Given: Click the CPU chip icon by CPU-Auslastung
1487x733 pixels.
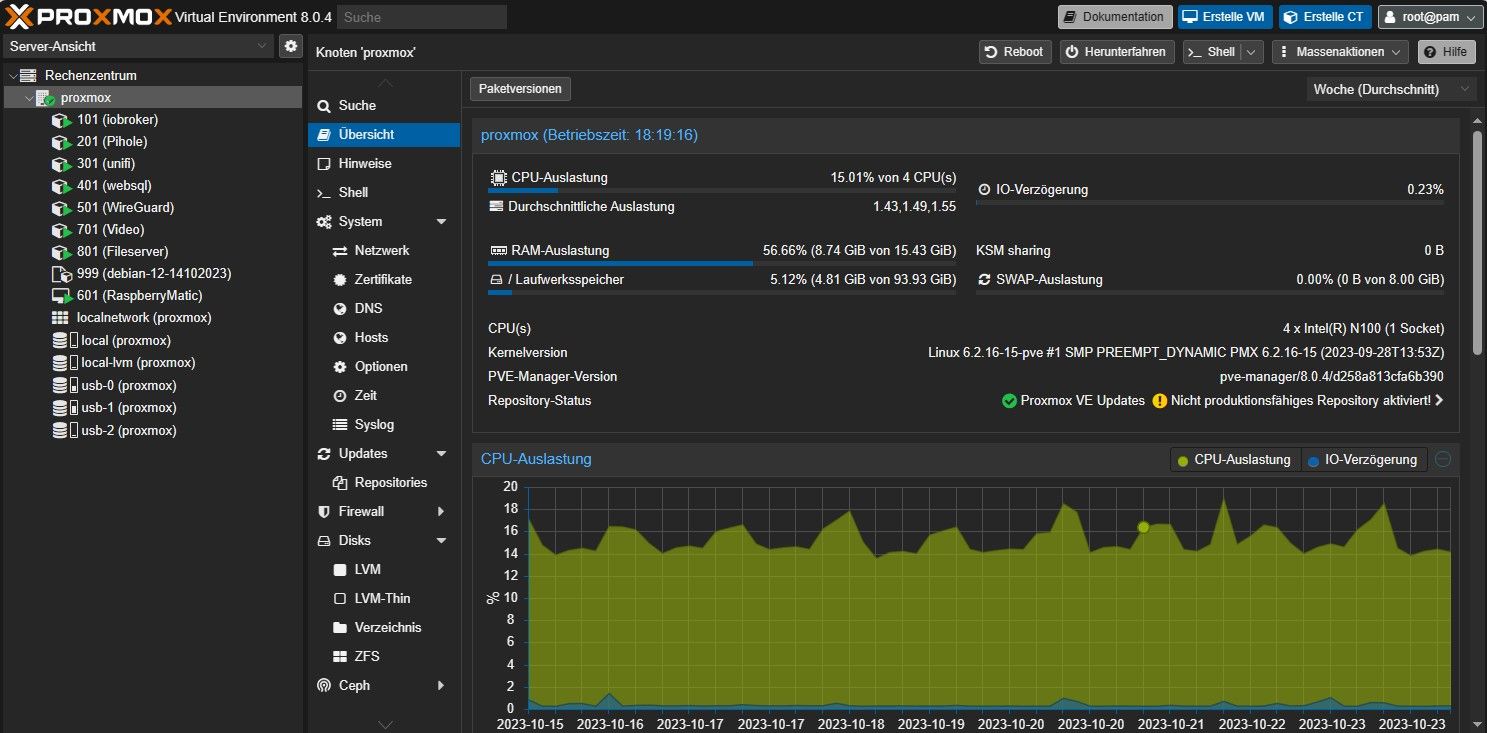Looking at the screenshot, I should tap(498, 178).
